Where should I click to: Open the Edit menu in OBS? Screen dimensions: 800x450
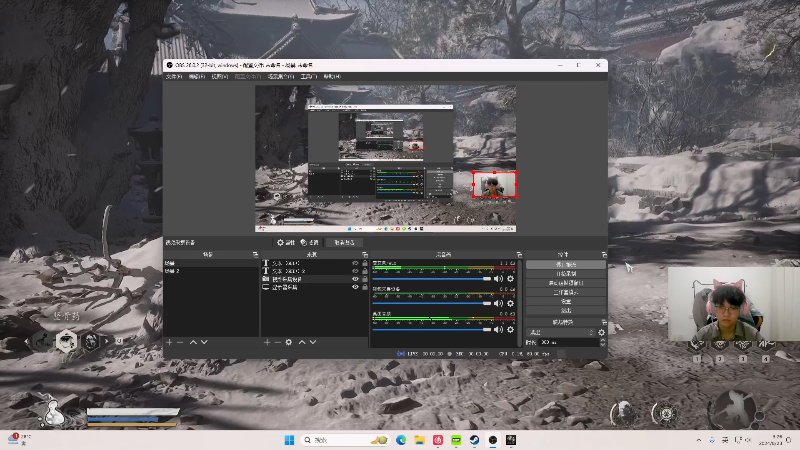tap(196, 77)
